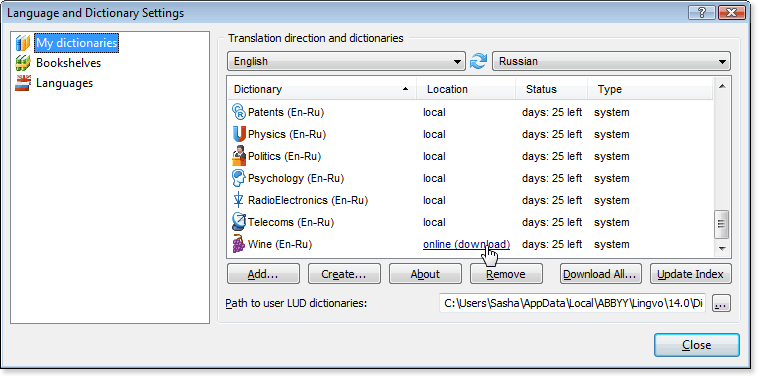Select the RadioElectronics (En-Ru) row

pos(470,200)
